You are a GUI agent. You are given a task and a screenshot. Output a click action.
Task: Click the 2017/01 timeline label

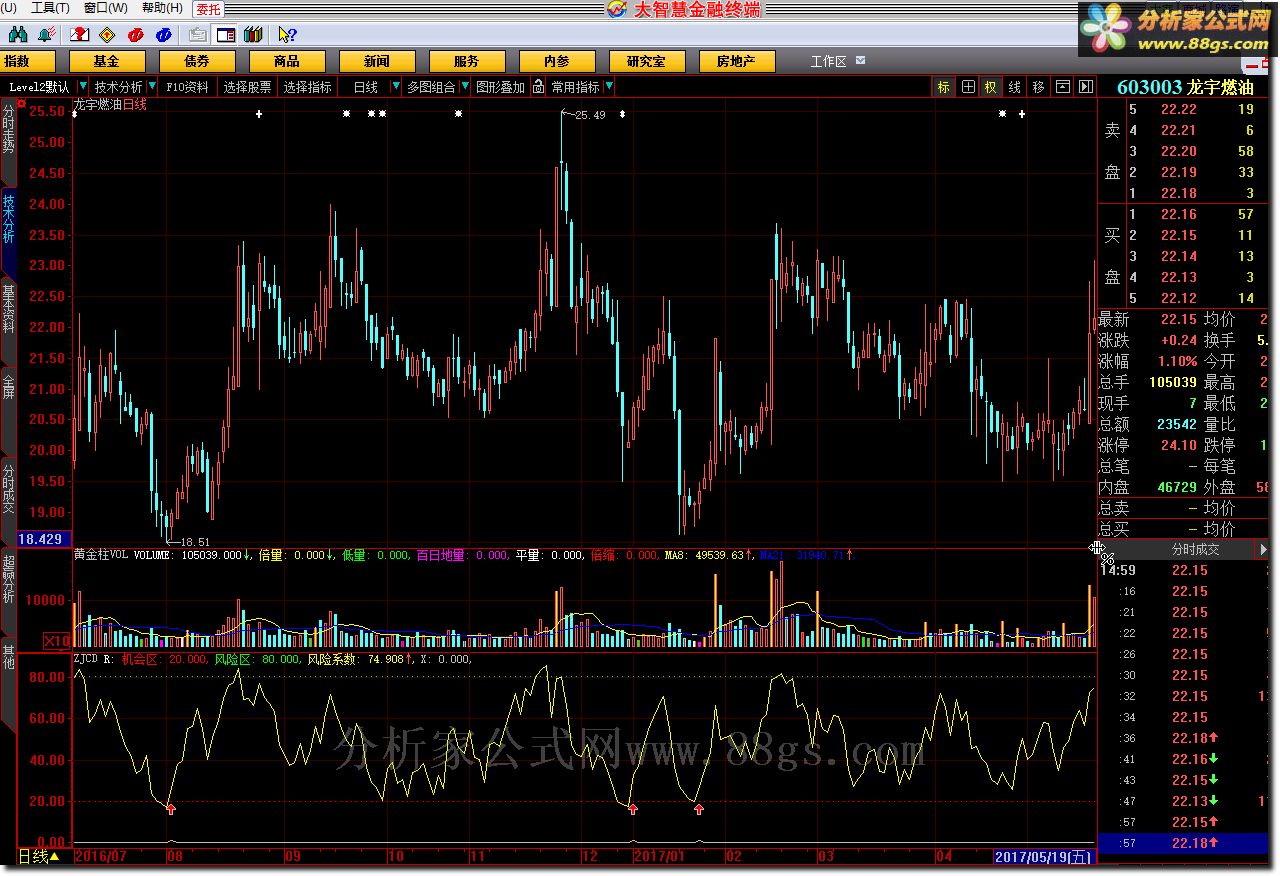tap(661, 857)
